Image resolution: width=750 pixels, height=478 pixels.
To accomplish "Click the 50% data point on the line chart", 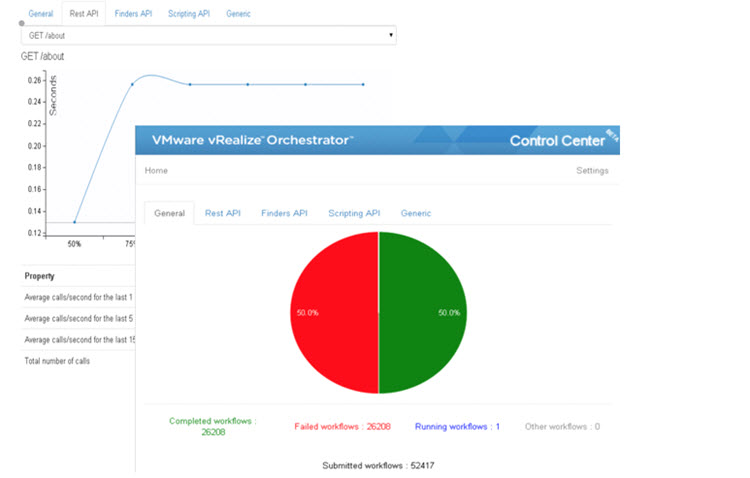I will (75, 222).
